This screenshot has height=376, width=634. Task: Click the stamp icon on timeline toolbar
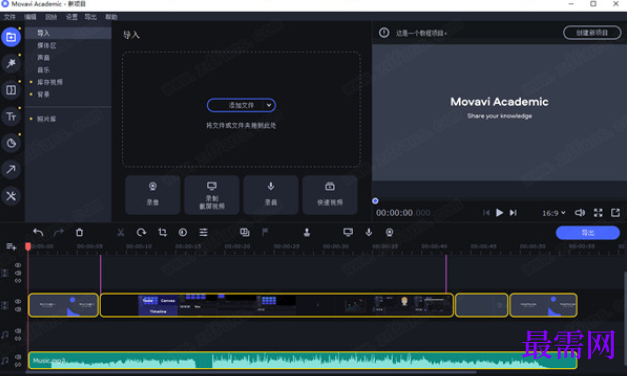pyautogui.click(x=307, y=232)
